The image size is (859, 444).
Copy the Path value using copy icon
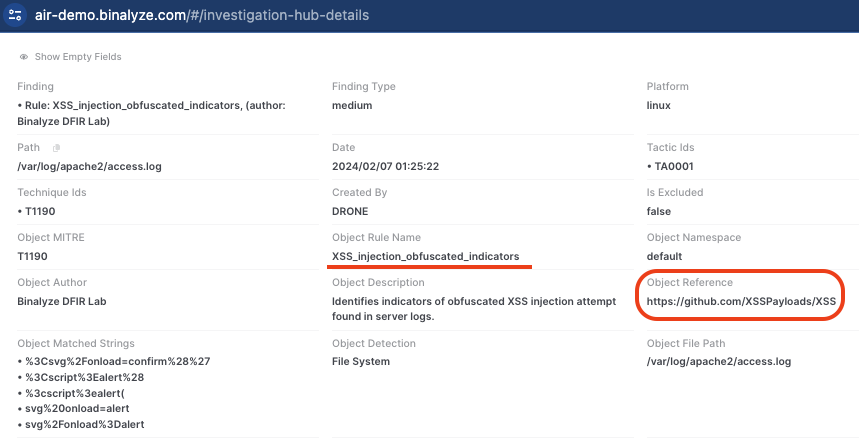[57, 148]
